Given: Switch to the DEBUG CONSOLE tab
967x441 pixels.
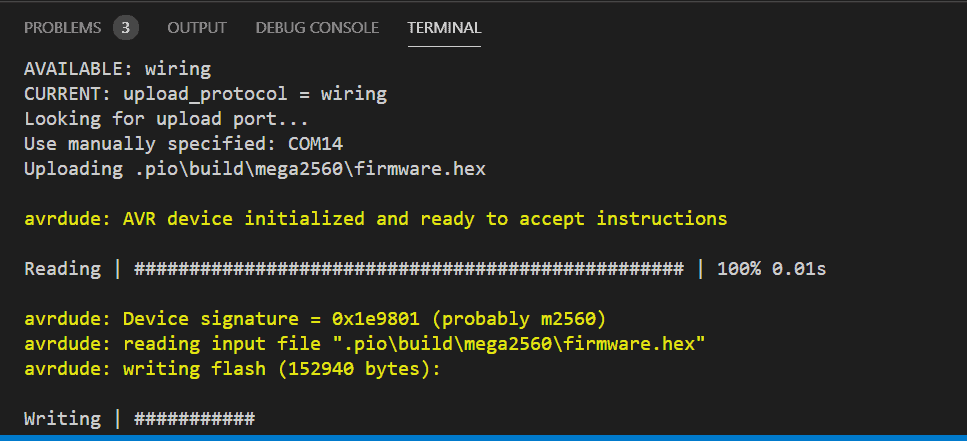Looking at the screenshot, I should pyautogui.click(x=317, y=27).
